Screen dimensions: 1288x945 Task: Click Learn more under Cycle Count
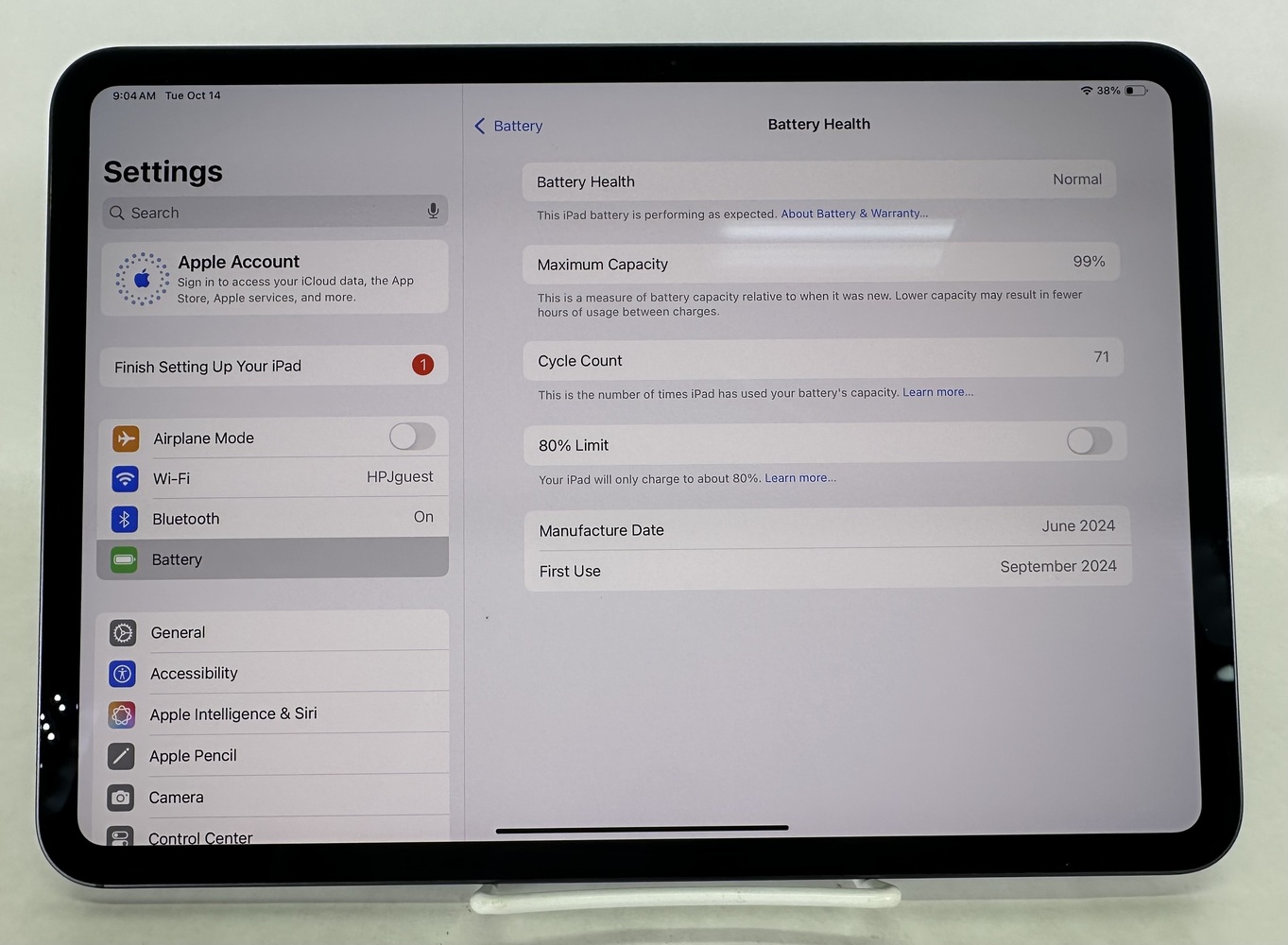tap(937, 392)
